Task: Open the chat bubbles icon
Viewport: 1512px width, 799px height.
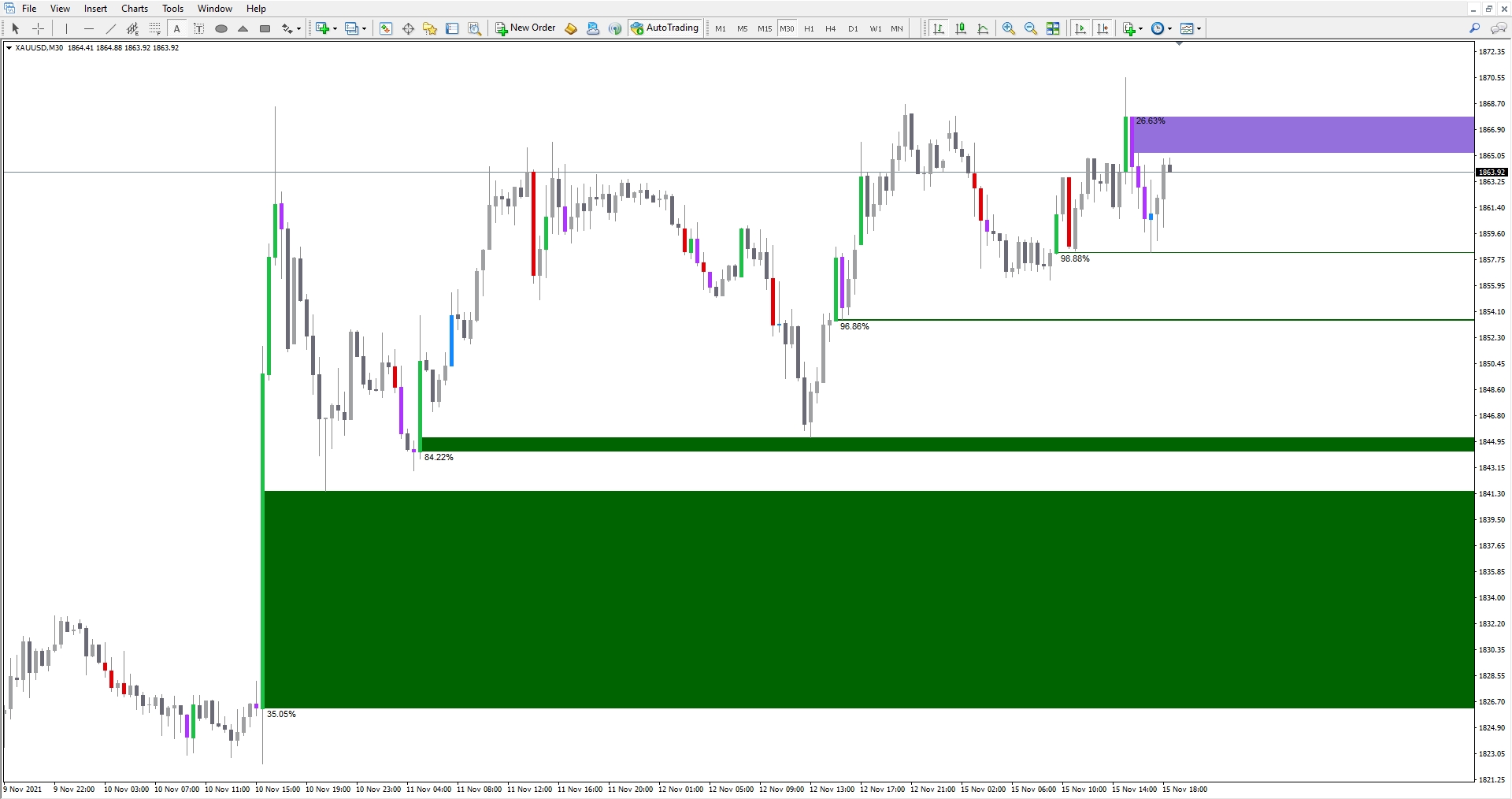Action: point(1498,28)
